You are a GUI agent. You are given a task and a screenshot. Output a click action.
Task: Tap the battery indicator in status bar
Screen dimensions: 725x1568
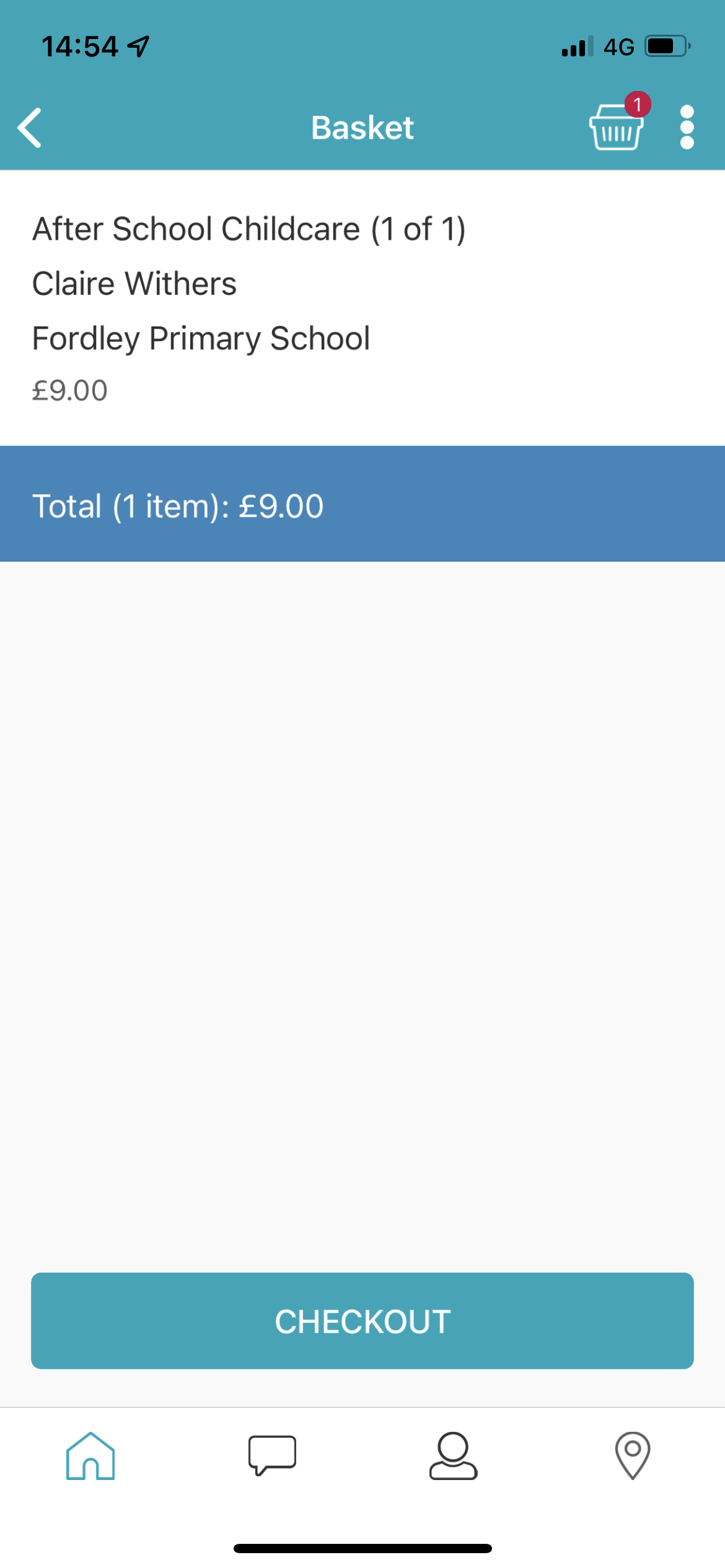(668, 46)
